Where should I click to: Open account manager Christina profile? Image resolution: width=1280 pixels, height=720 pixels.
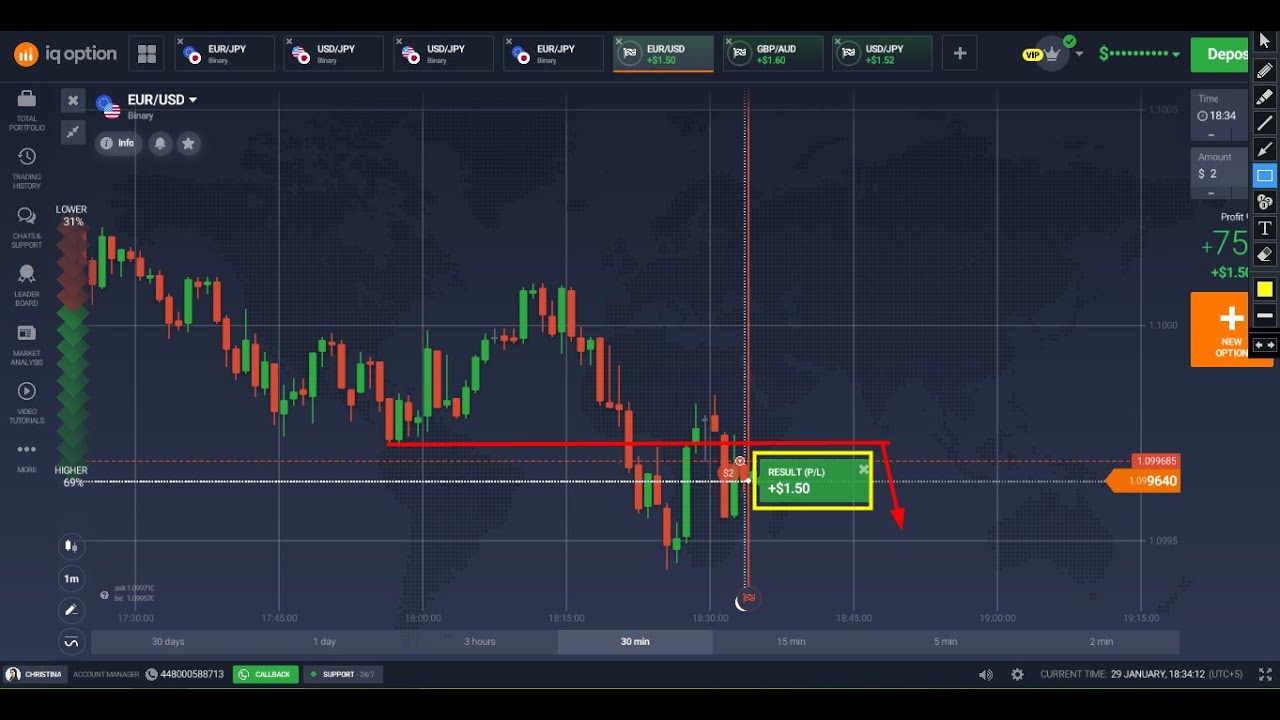[34, 674]
